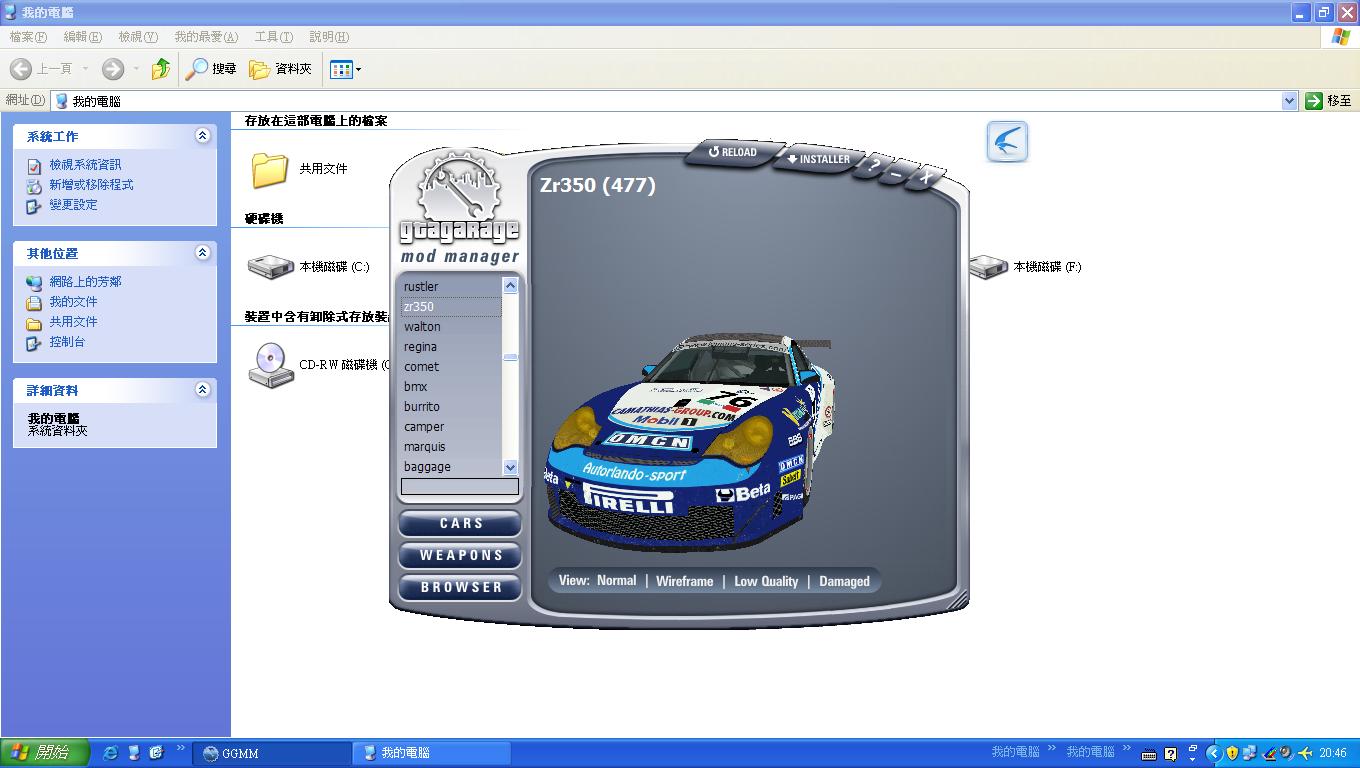Click the Back (上一頁) toolbar button

(42, 69)
